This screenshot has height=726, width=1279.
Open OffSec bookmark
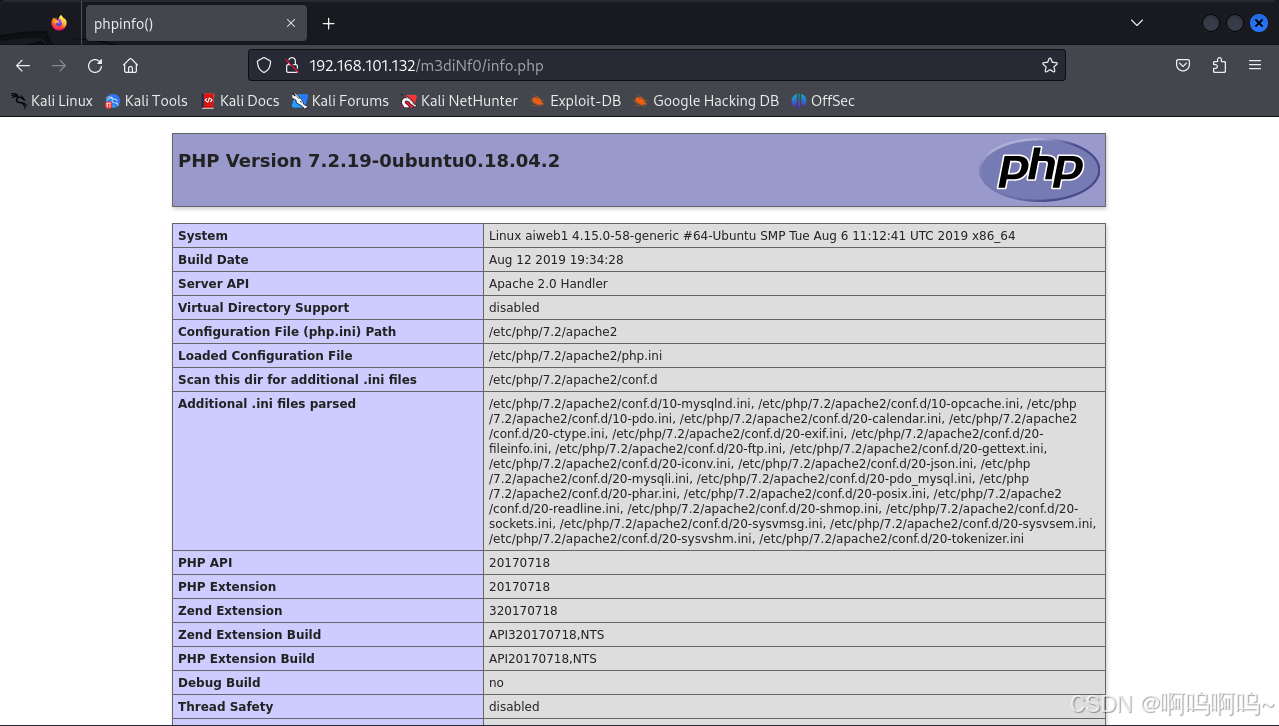tap(823, 100)
